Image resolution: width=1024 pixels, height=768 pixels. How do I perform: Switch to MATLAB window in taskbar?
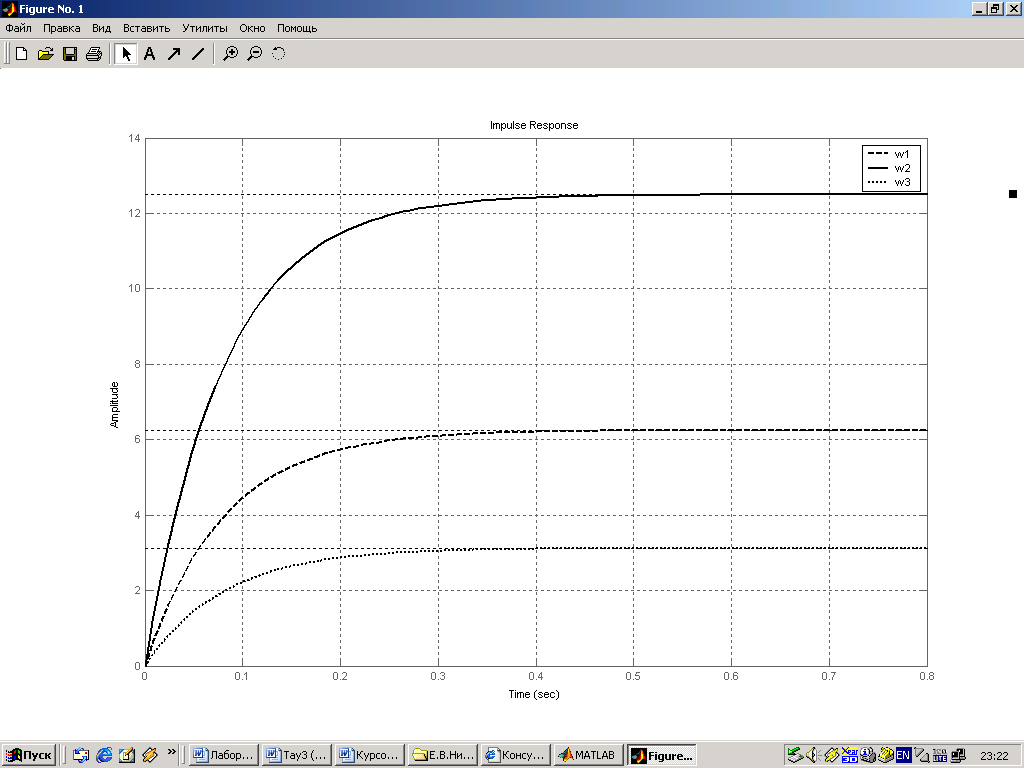coord(588,756)
